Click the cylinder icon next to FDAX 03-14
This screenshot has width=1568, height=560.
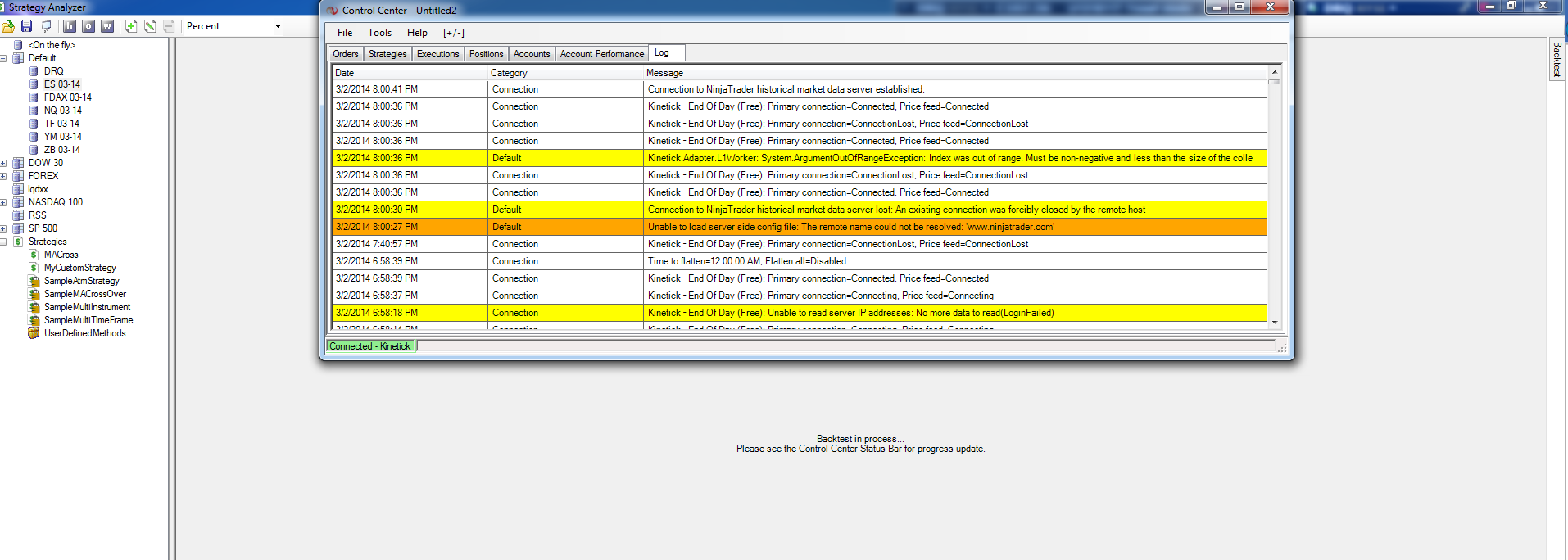pos(34,97)
